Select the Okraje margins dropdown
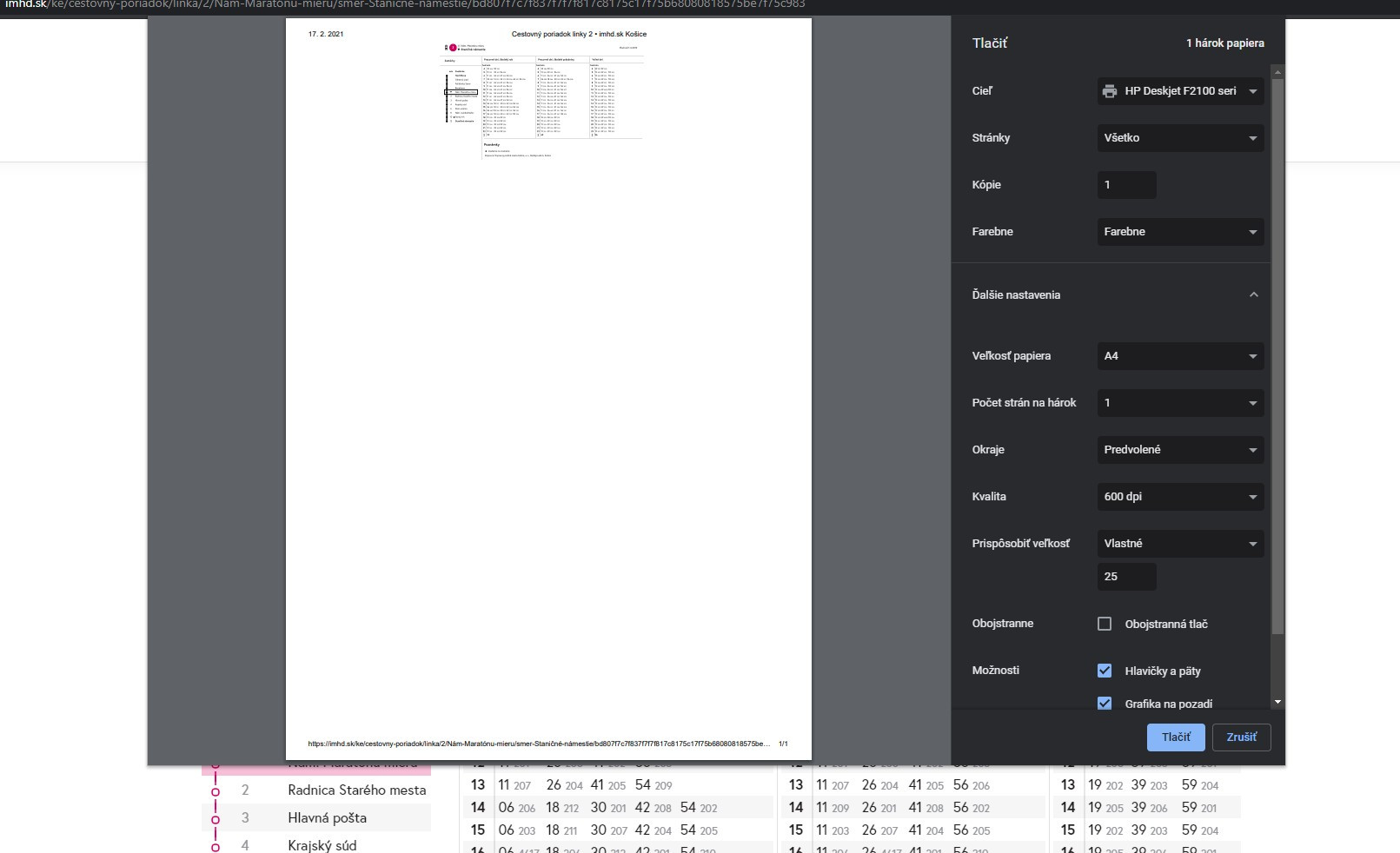Screen dimensions: 1400x853 click(x=1180, y=450)
